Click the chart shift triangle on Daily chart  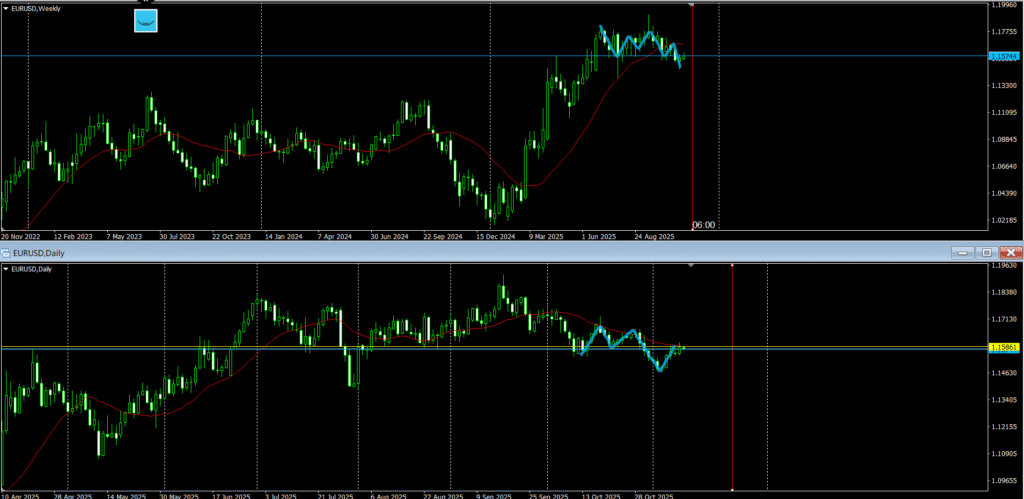[692, 266]
